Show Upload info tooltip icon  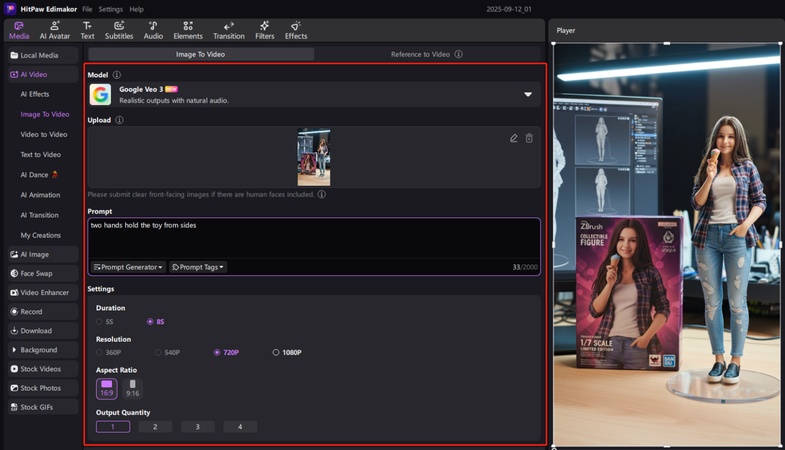(x=119, y=120)
